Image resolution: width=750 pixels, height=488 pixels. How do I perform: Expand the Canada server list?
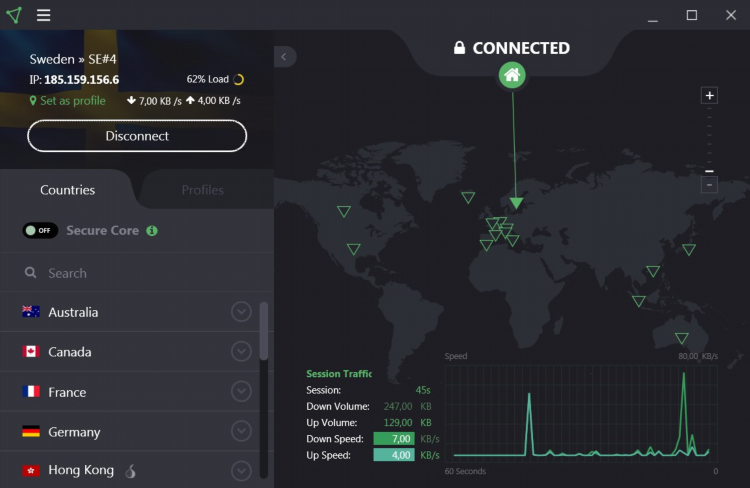click(241, 352)
